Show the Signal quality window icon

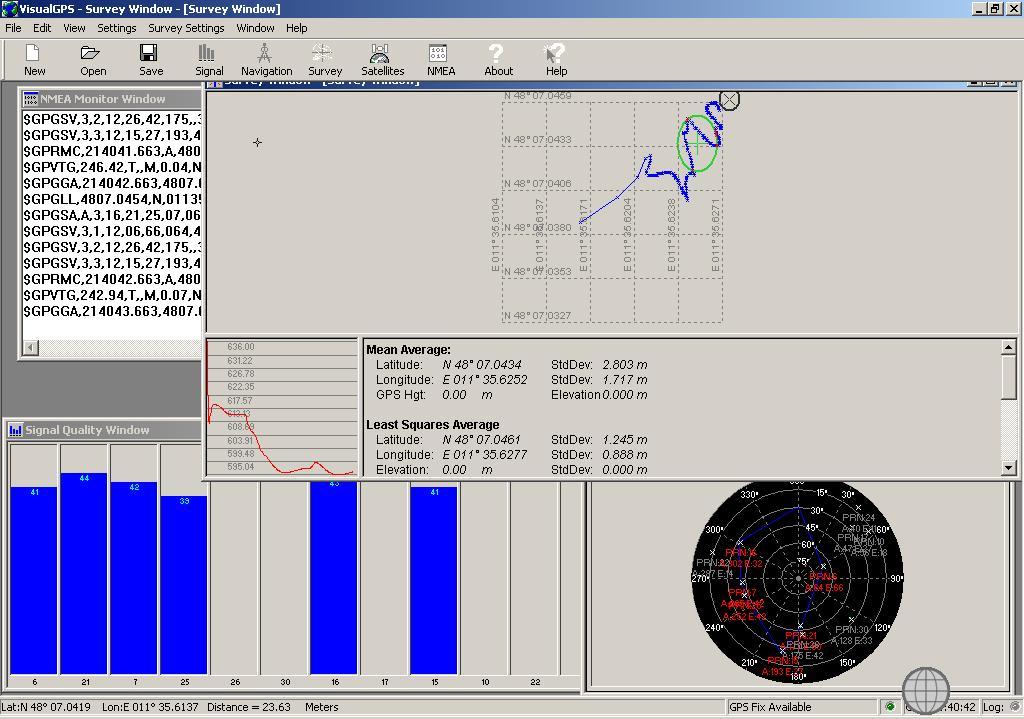pyautogui.click(x=206, y=52)
